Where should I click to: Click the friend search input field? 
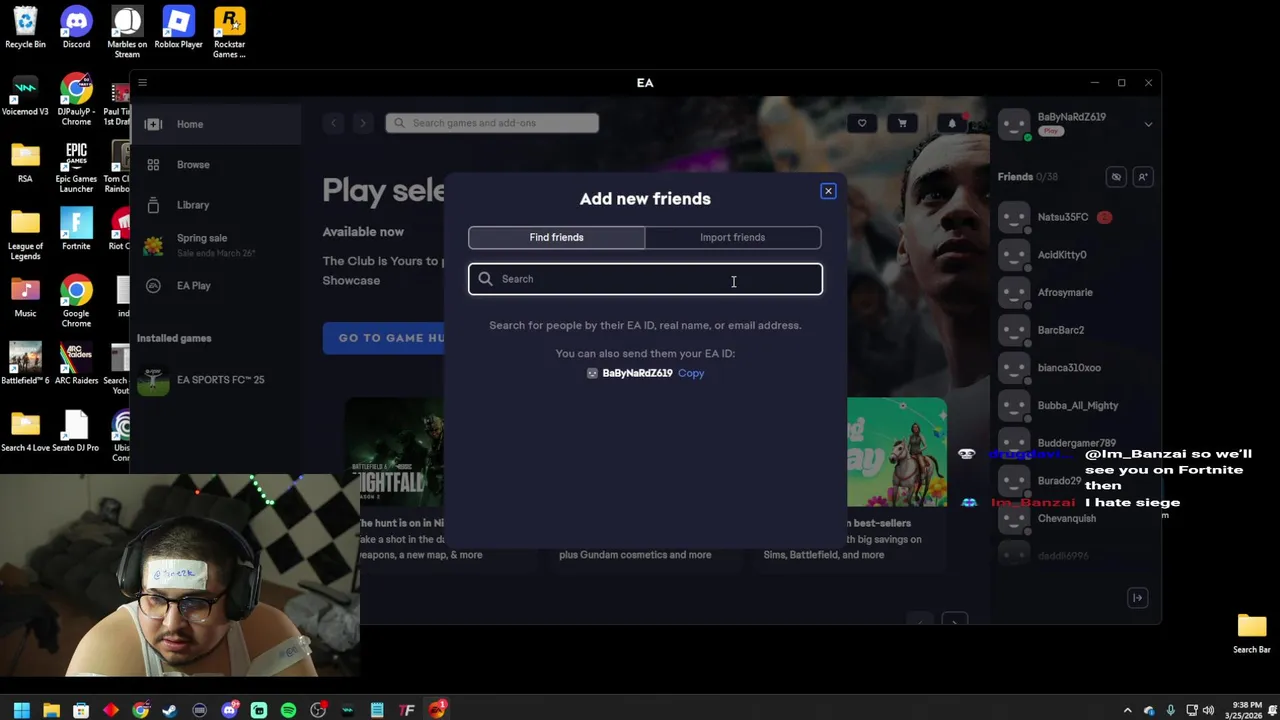click(x=645, y=279)
